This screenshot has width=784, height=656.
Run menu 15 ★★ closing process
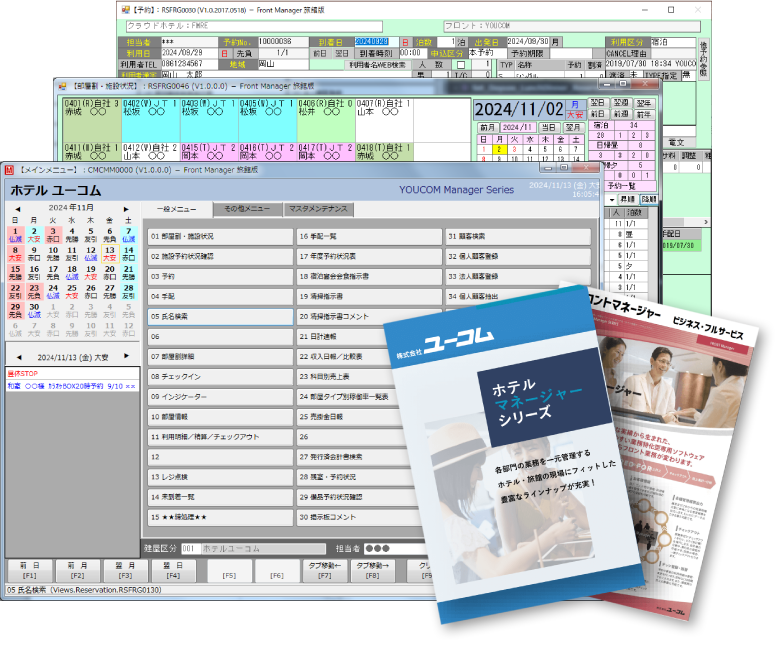point(220,517)
